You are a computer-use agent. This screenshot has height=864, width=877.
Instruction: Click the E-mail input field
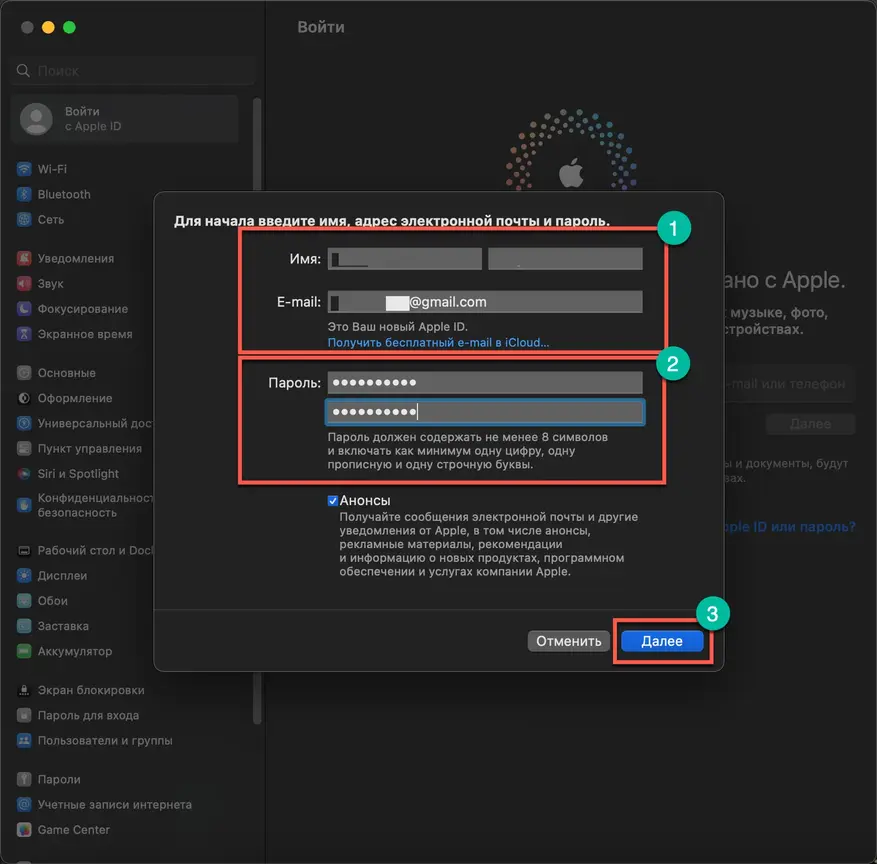485,302
